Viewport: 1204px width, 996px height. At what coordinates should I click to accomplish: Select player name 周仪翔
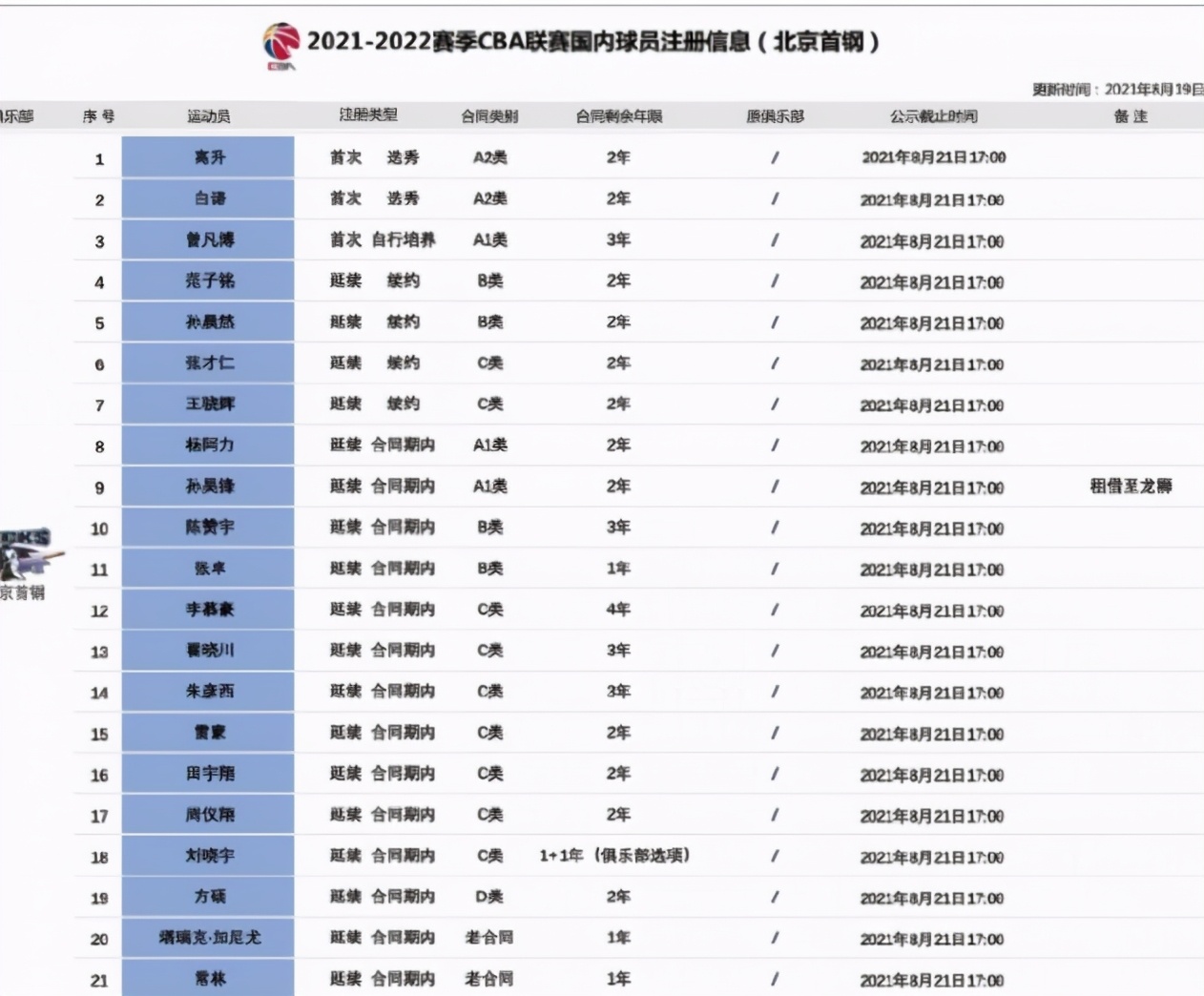click(208, 814)
